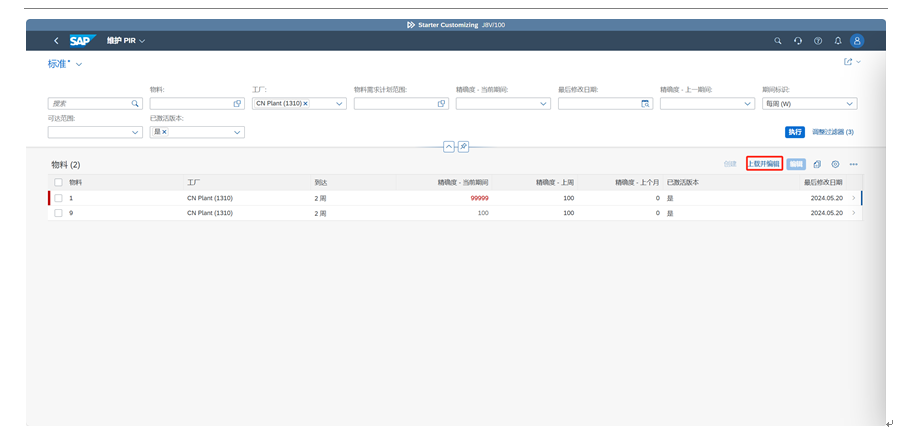Open the table overflow more menu
This screenshot has height=446, width=920.
click(853, 164)
